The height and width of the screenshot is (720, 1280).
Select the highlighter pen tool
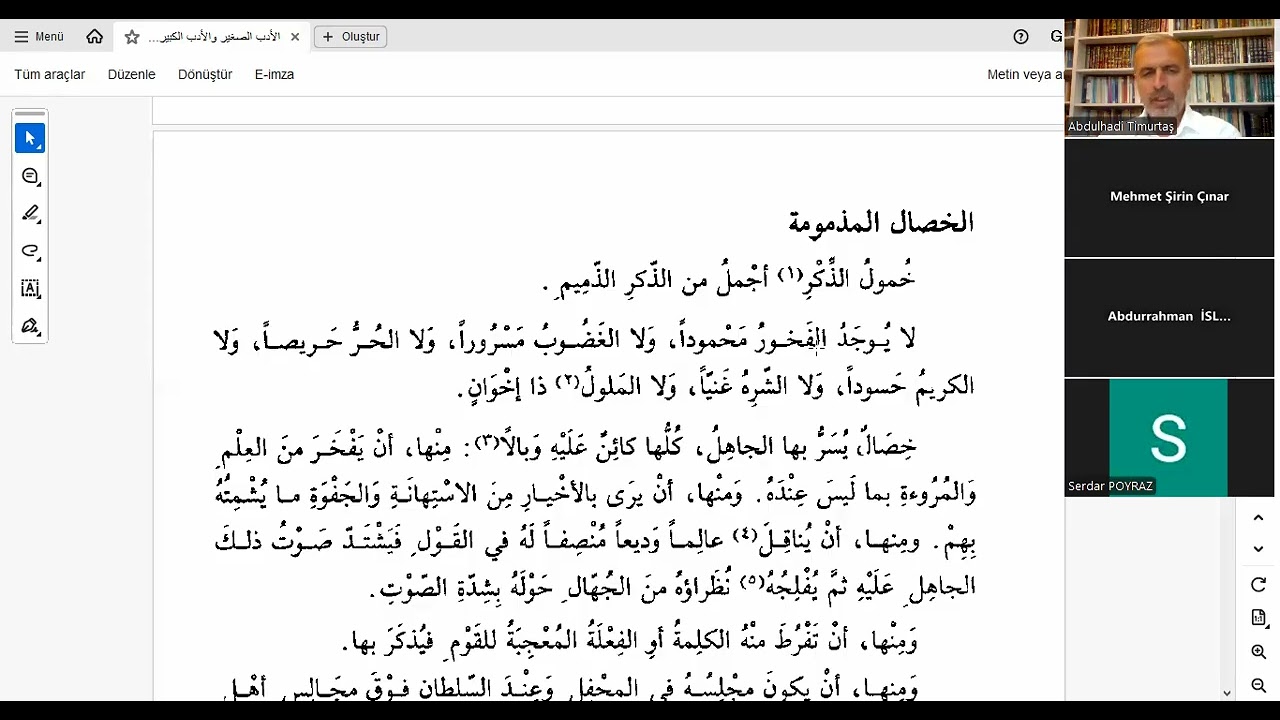coord(30,213)
